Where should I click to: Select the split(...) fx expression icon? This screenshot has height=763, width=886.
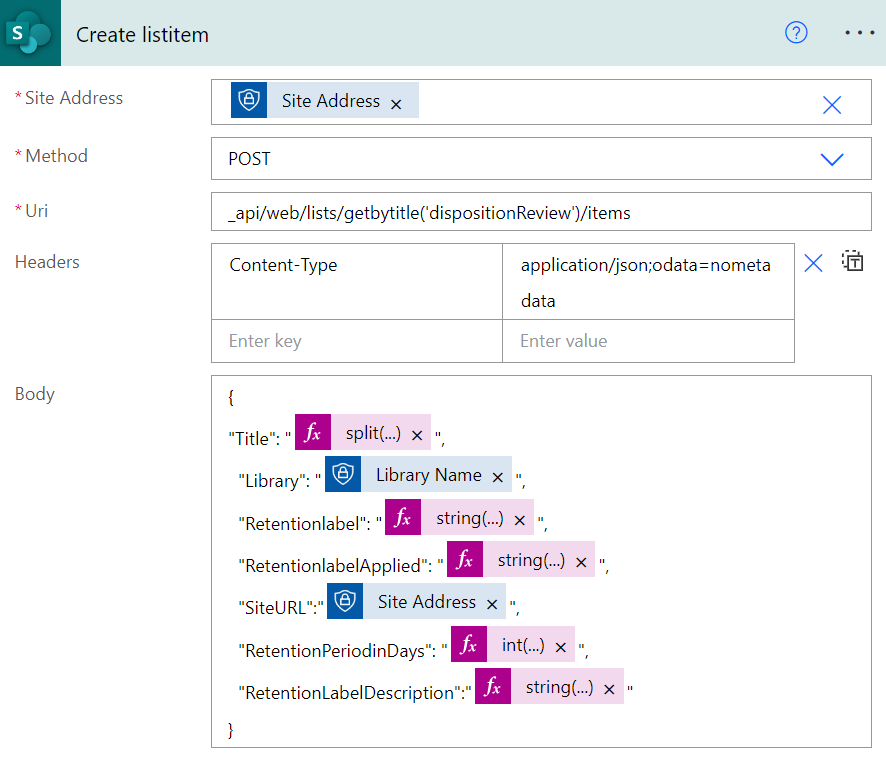pyautogui.click(x=313, y=433)
